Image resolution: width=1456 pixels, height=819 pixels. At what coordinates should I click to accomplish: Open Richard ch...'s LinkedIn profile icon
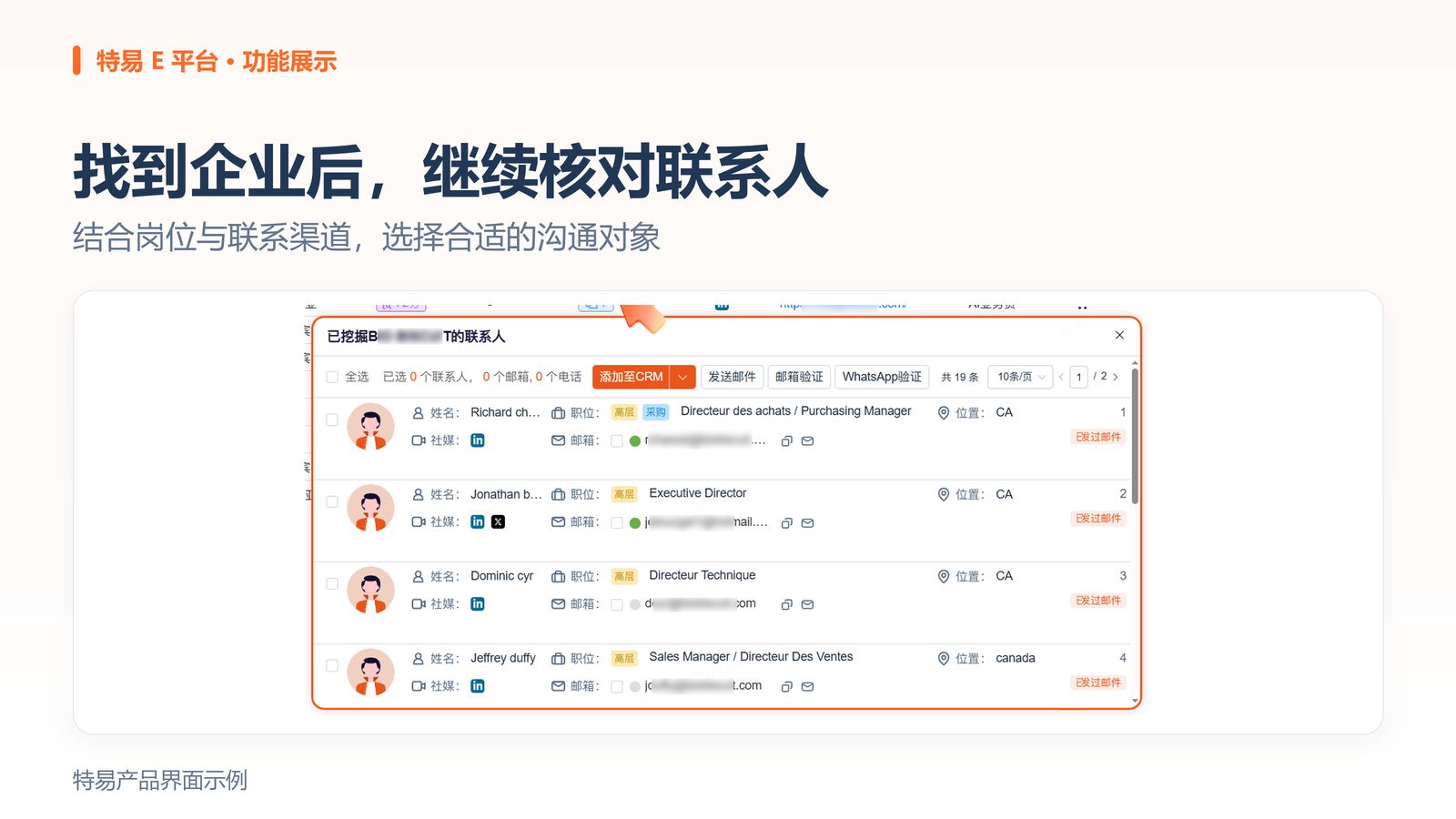point(478,440)
